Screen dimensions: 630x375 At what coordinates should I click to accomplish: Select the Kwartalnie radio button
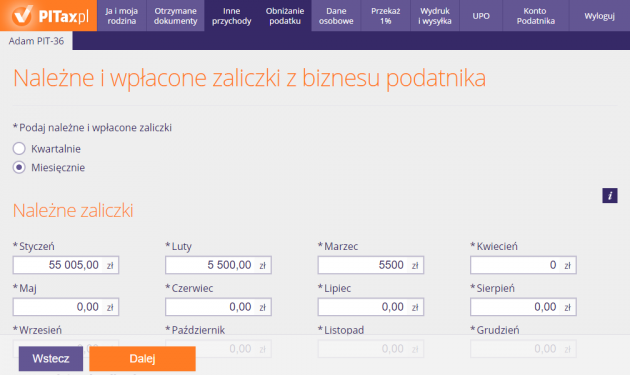coord(19,149)
